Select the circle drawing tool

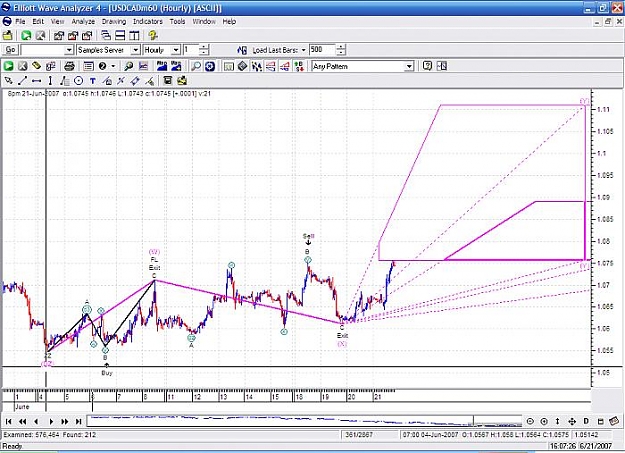tap(79, 81)
